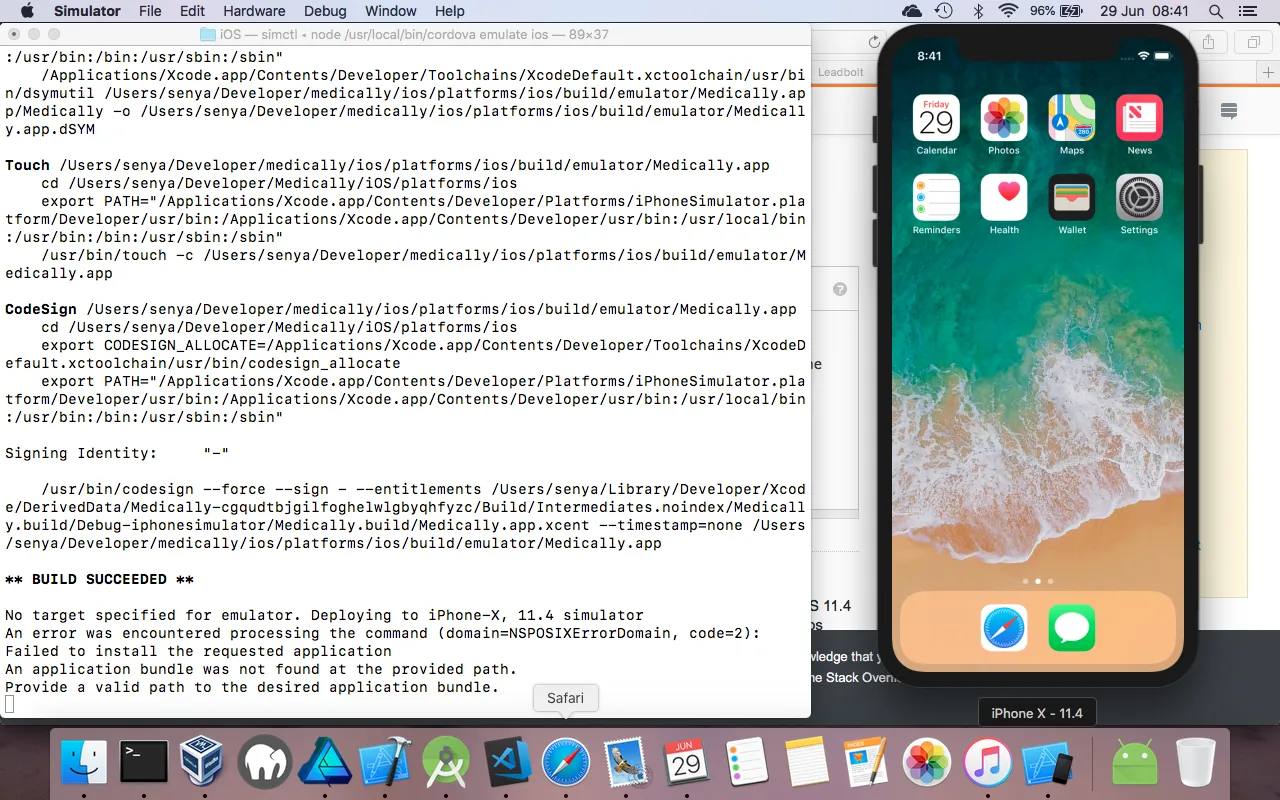The height and width of the screenshot is (800, 1280).
Task: Open Visual Studio Code from the Dock
Action: (506, 763)
